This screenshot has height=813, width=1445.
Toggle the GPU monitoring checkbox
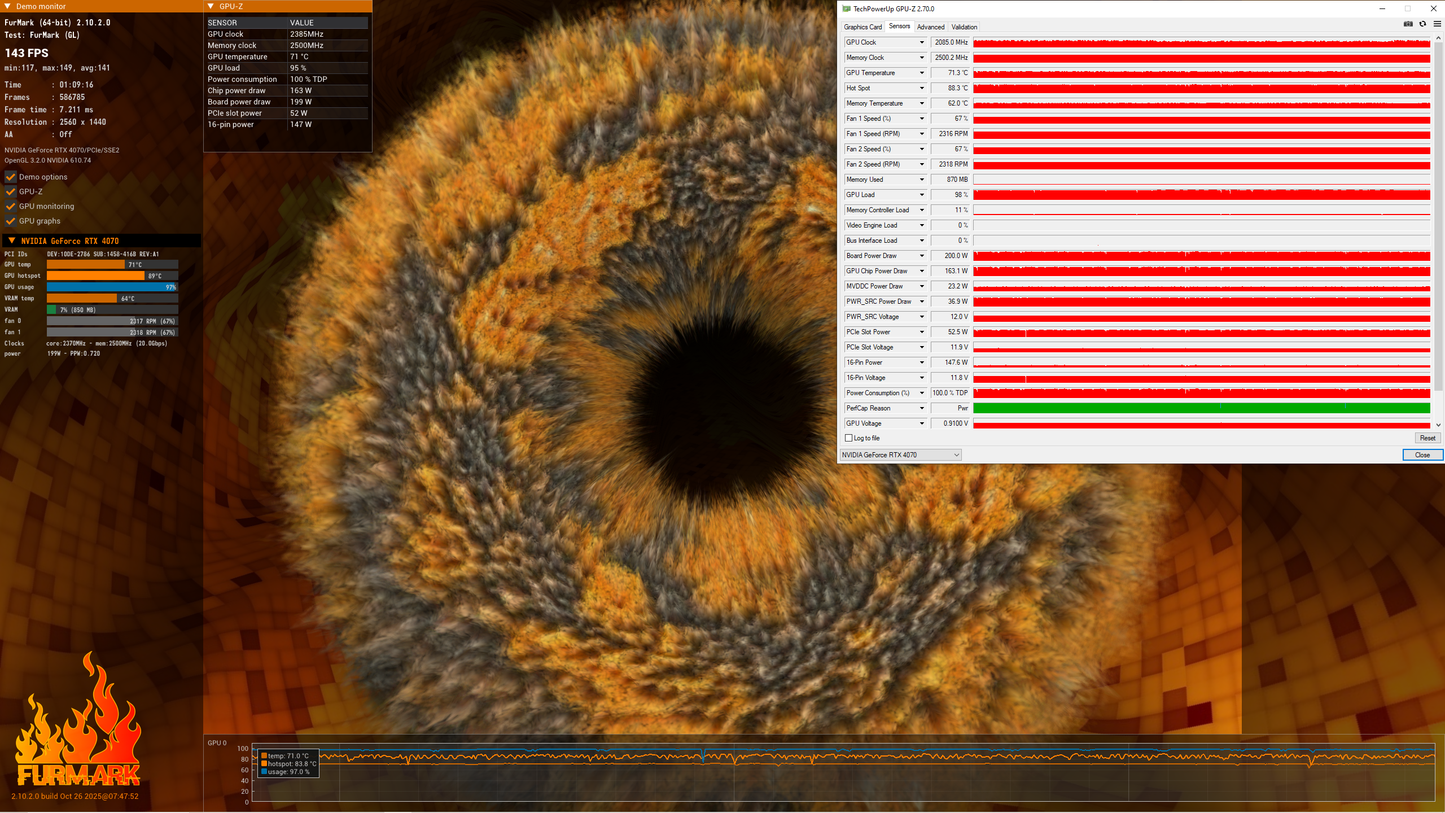coord(11,206)
